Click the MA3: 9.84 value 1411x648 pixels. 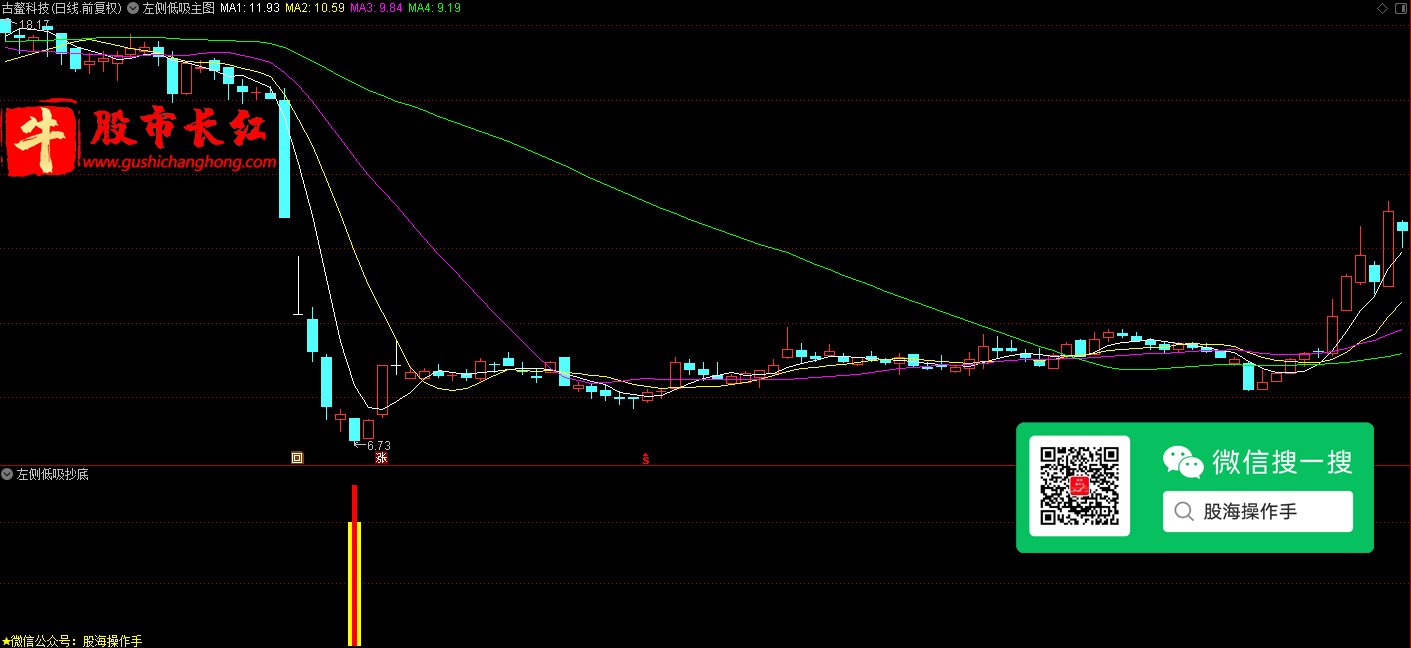(377, 8)
